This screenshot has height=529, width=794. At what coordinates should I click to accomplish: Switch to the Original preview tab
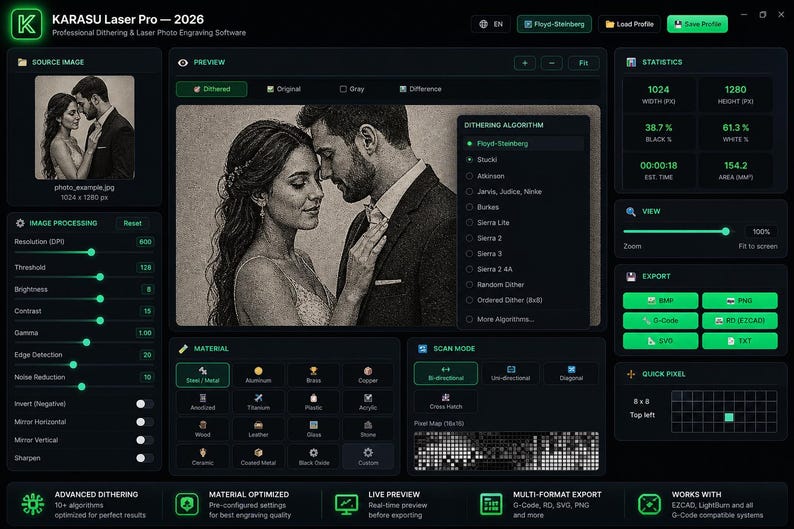284,89
